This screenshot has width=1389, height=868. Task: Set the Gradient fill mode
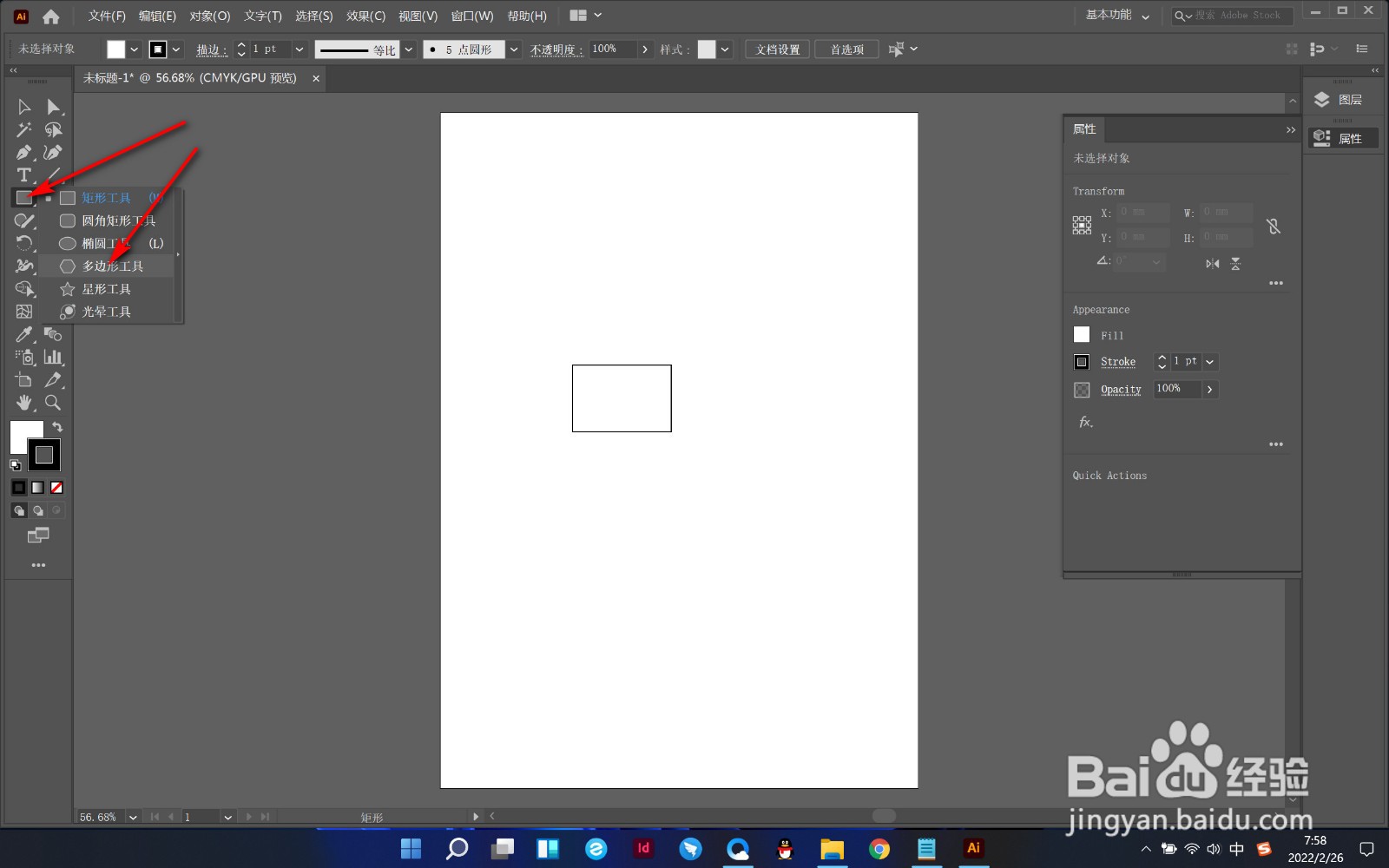(x=38, y=488)
